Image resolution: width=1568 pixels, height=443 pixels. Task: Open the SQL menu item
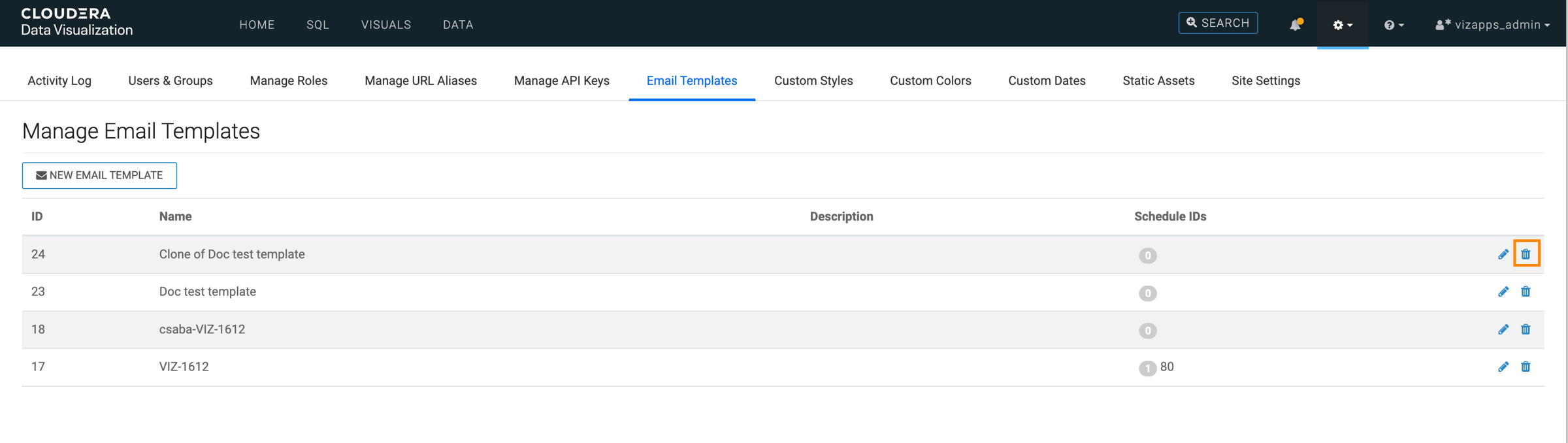(x=318, y=25)
